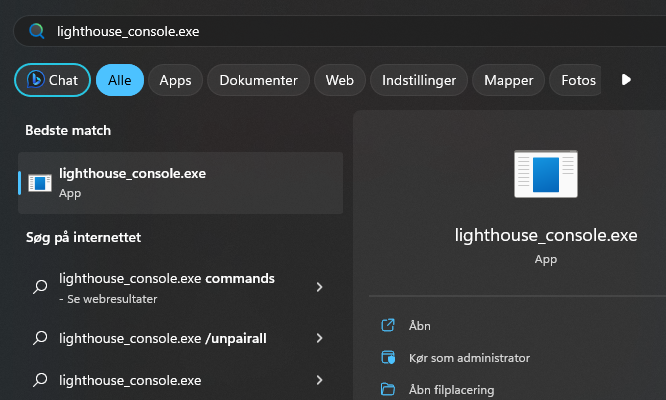Image resolution: width=666 pixels, height=400 pixels.
Task: Click the large app thumbnail in preview pane
Action: [546, 174]
